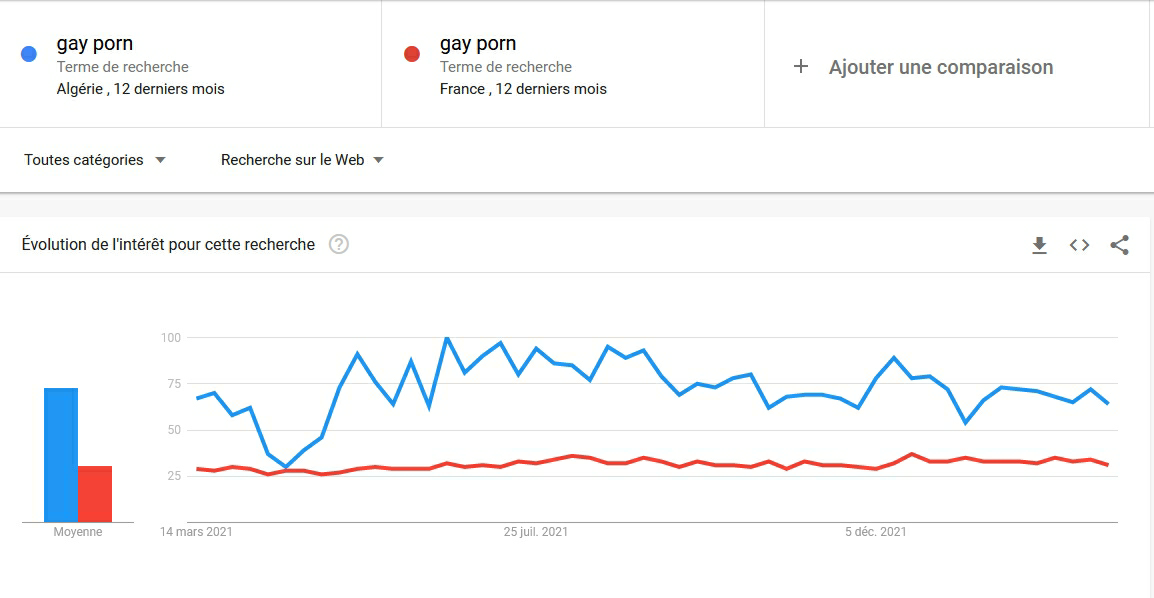Viewport: 1154px width, 598px height.
Task: Click the blue dot for Algérie term
Action: (29, 54)
